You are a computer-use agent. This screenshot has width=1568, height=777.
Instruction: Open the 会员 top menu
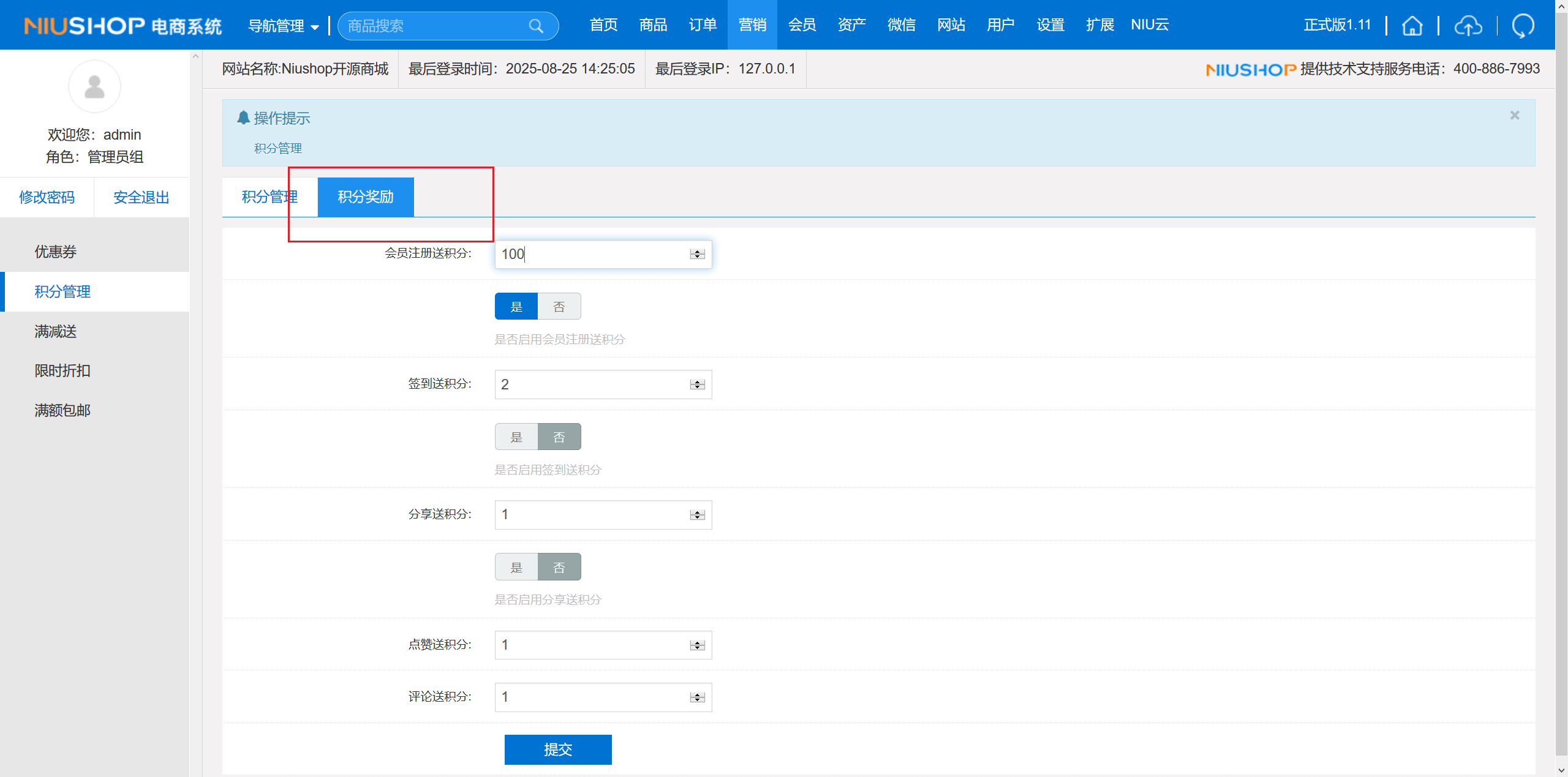click(802, 25)
